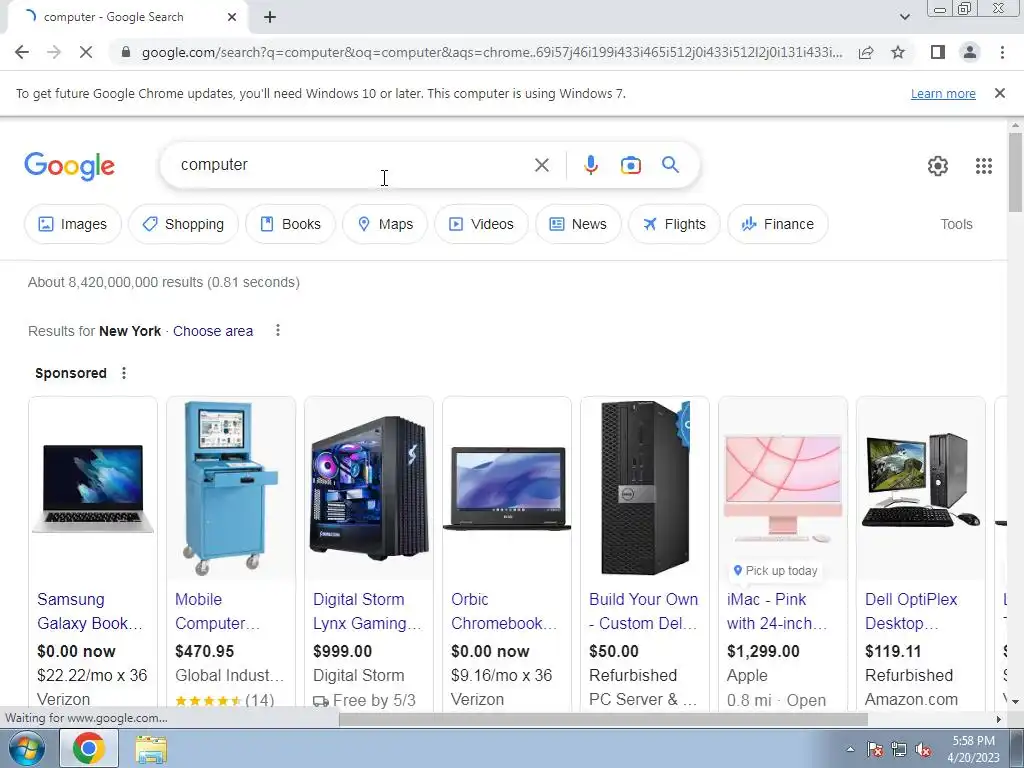Switch to Flights results
The height and width of the screenshot is (768, 1024).
(674, 224)
